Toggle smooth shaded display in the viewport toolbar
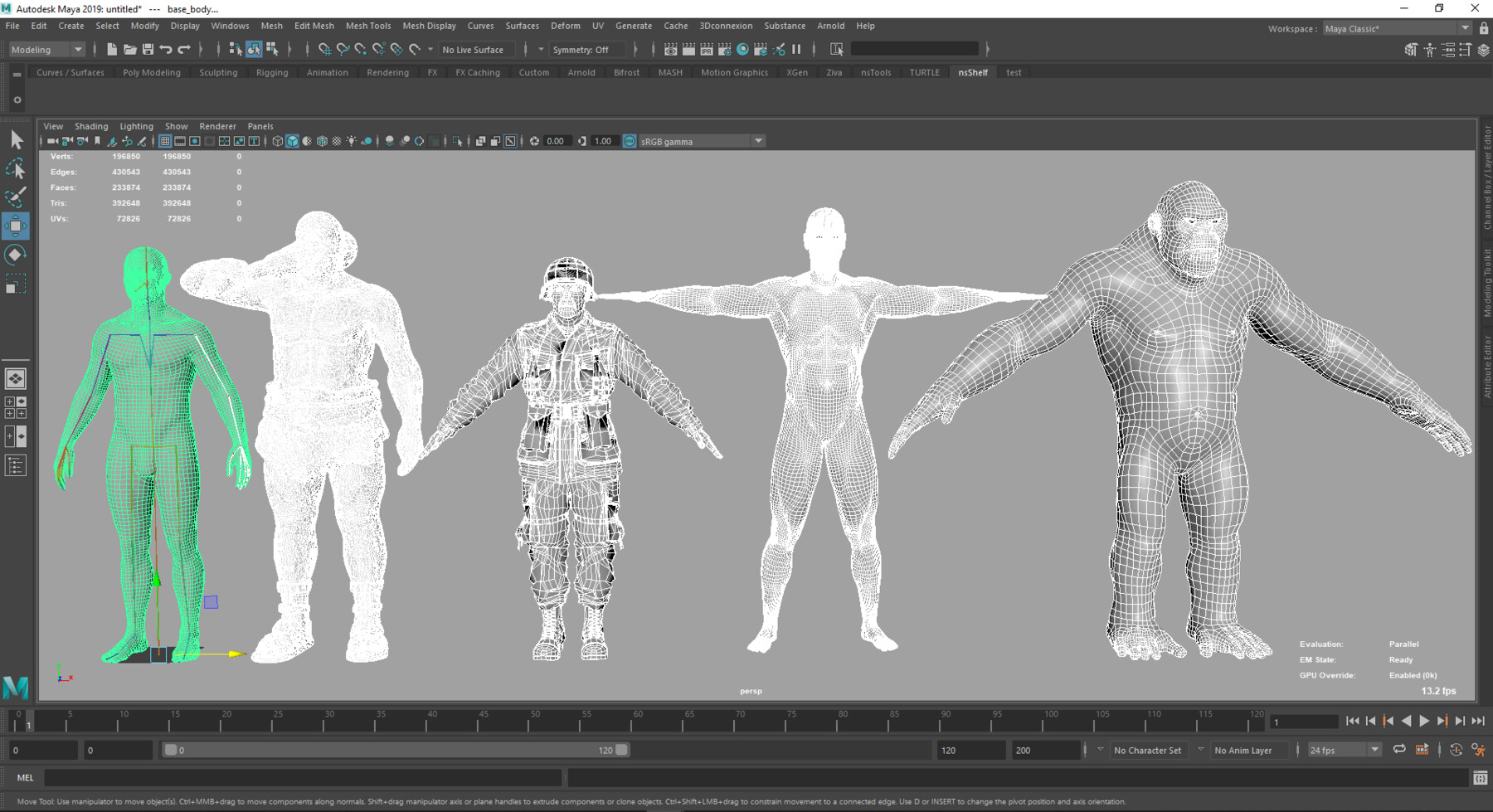The height and width of the screenshot is (812, 1493). coord(293,141)
